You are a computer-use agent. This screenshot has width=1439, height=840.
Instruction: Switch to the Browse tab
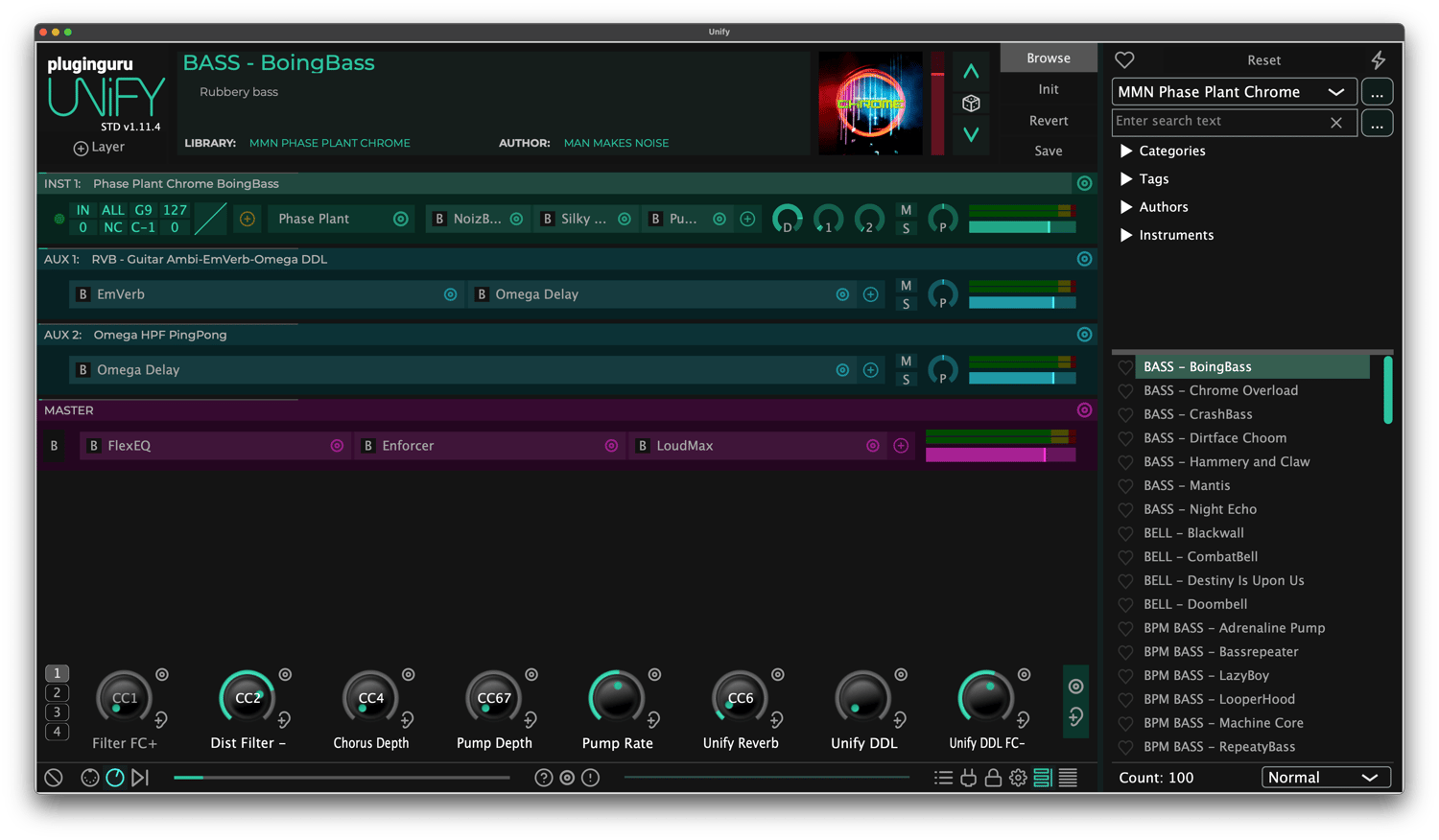point(1048,58)
